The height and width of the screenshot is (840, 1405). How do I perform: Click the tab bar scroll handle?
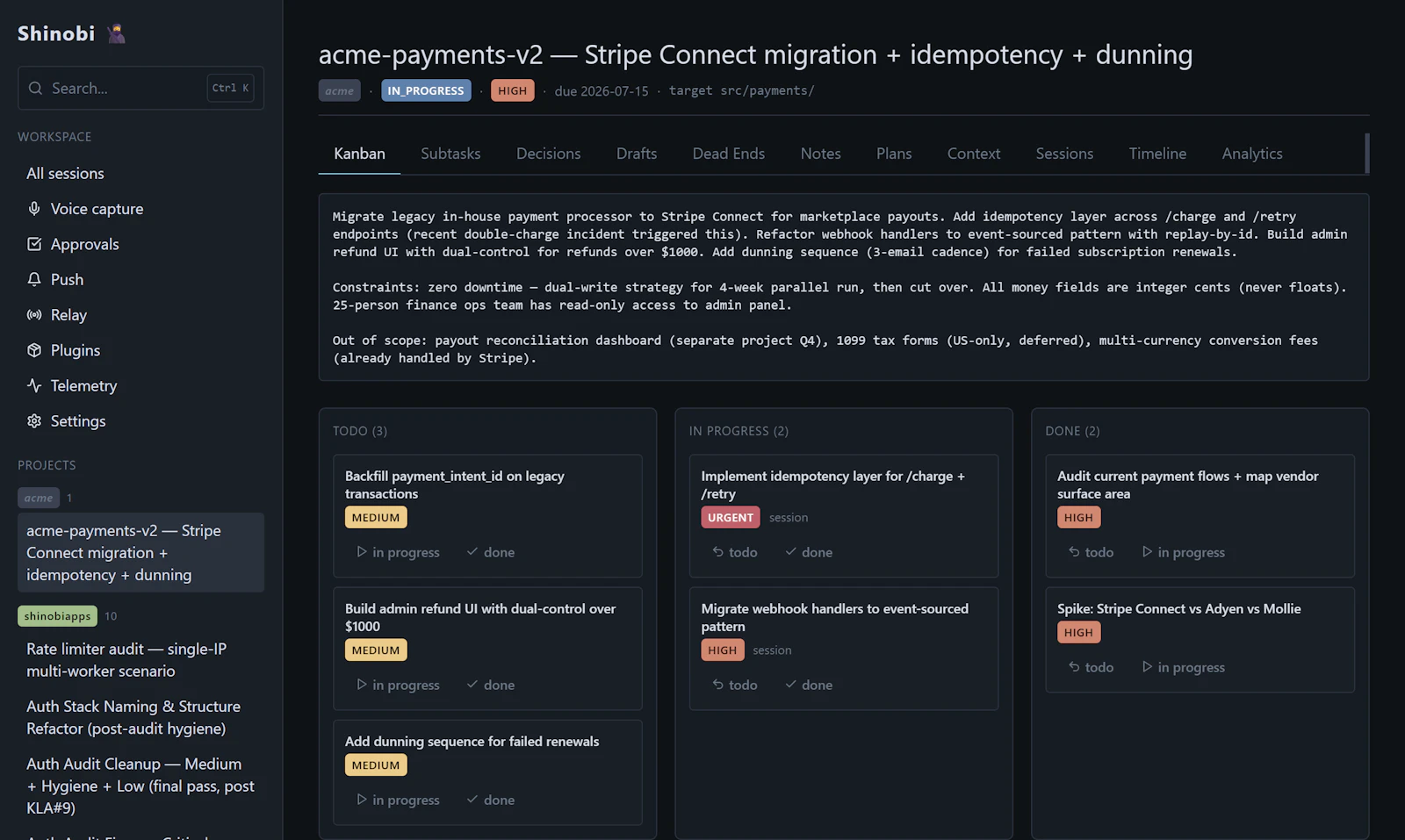1366,154
